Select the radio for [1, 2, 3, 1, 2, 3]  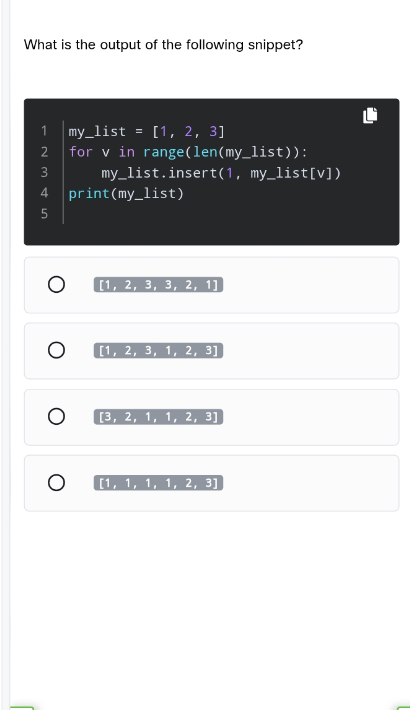(x=56, y=350)
